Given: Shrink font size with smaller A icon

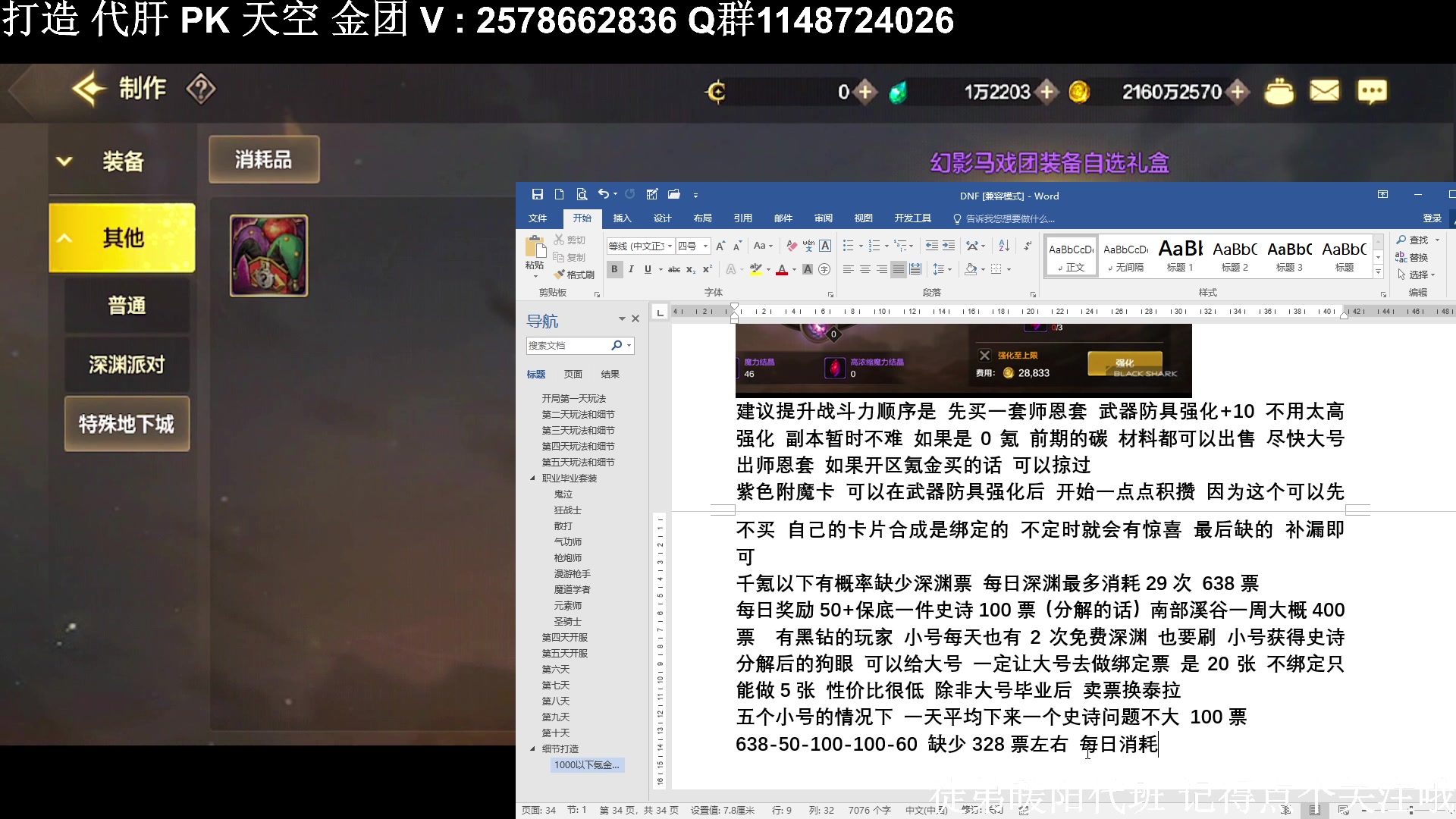Looking at the screenshot, I should [736, 246].
